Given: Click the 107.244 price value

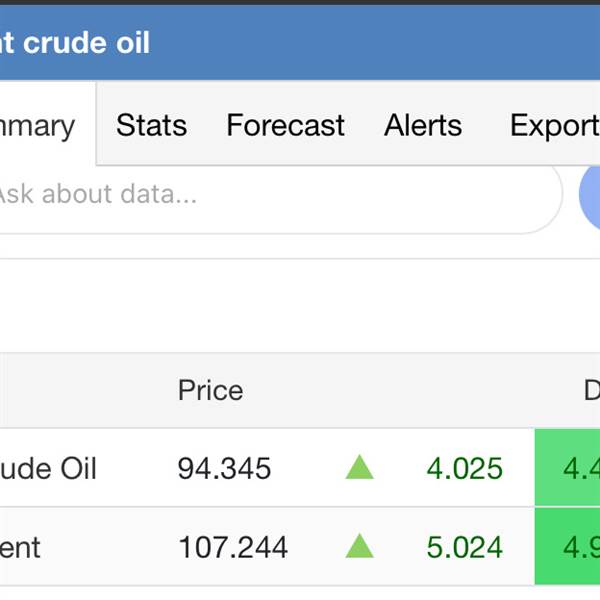Looking at the screenshot, I should pyautogui.click(x=232, y=547).
